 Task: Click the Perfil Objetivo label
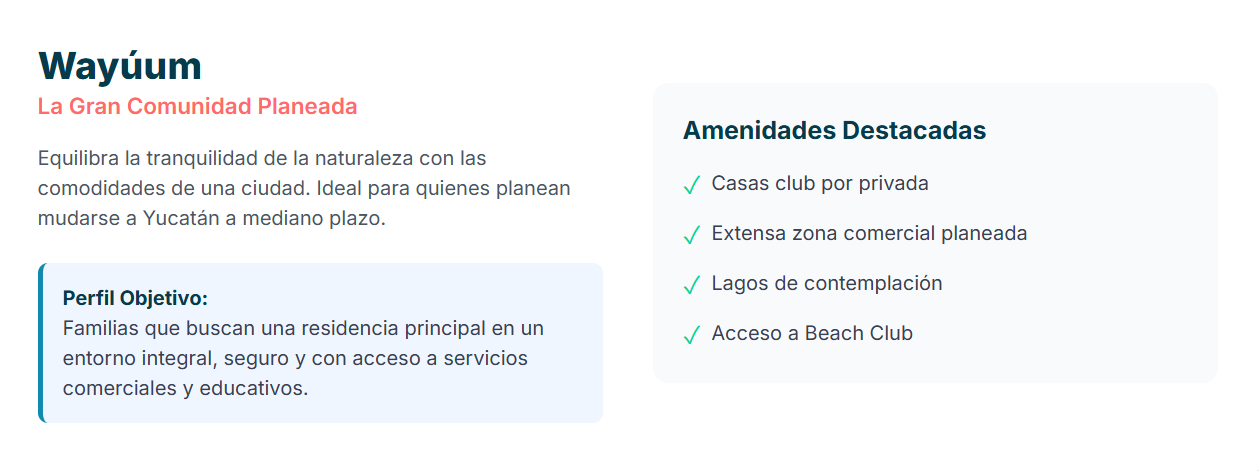[x=135, y=298]
